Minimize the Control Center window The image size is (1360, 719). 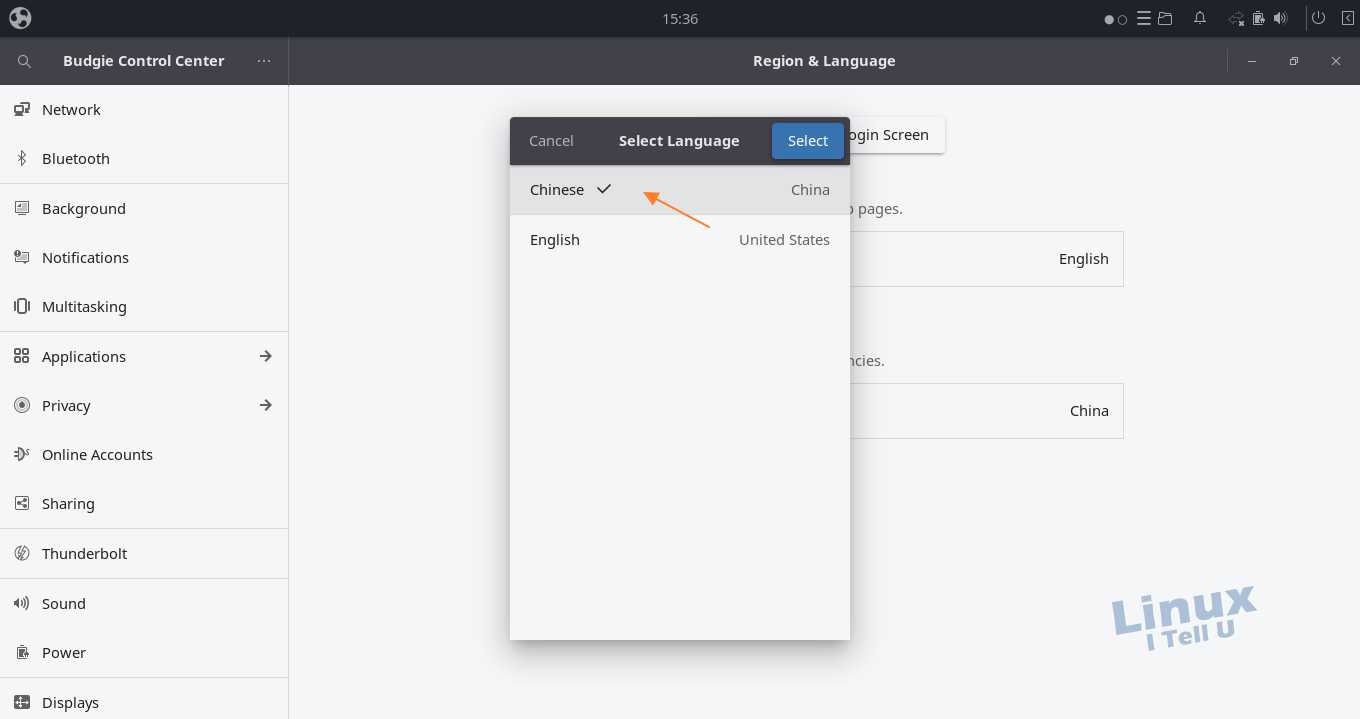1252,61
